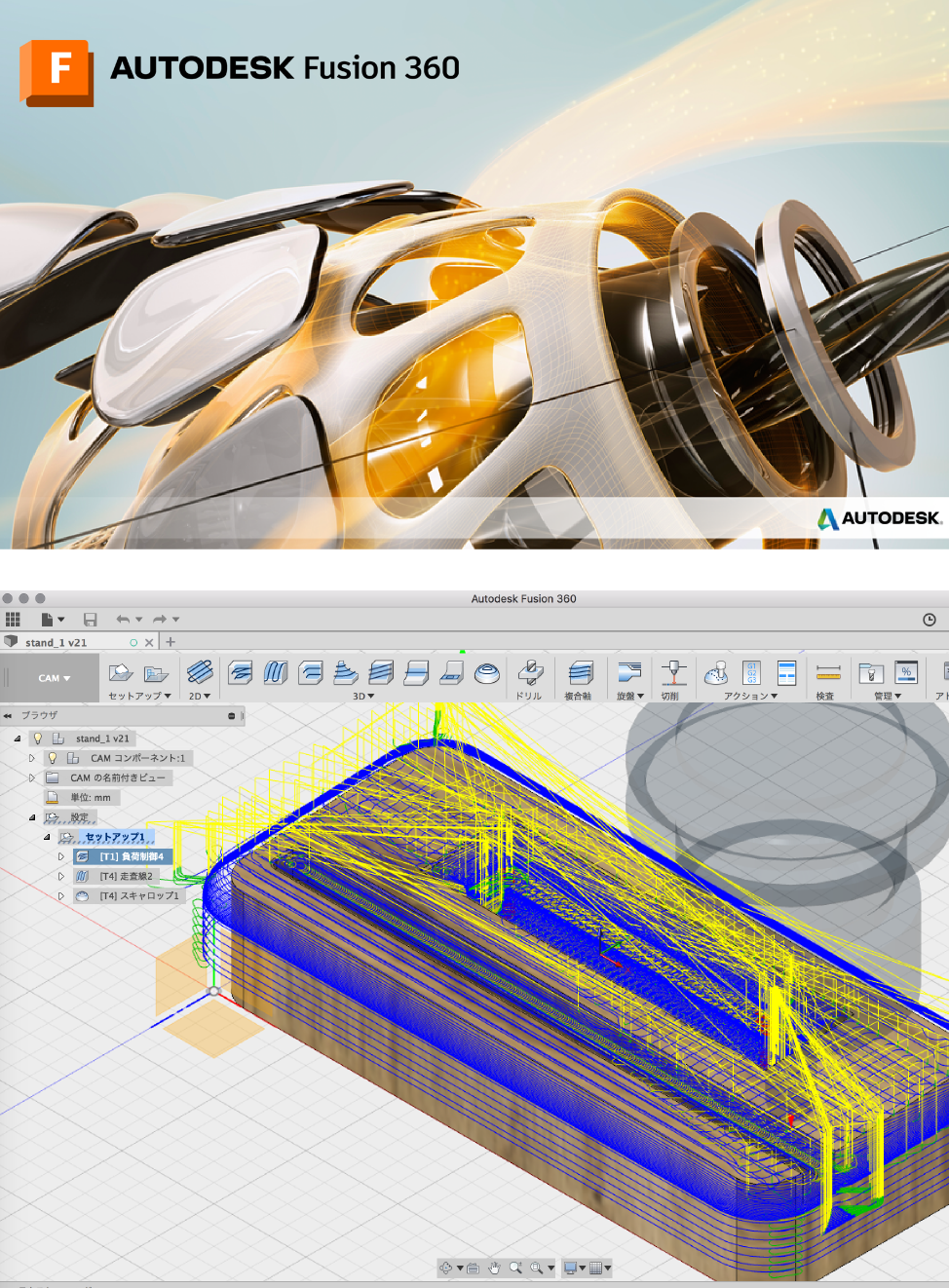
Task: Collapse the セットアップ1 tree node
Action: [x=47, y=837]
